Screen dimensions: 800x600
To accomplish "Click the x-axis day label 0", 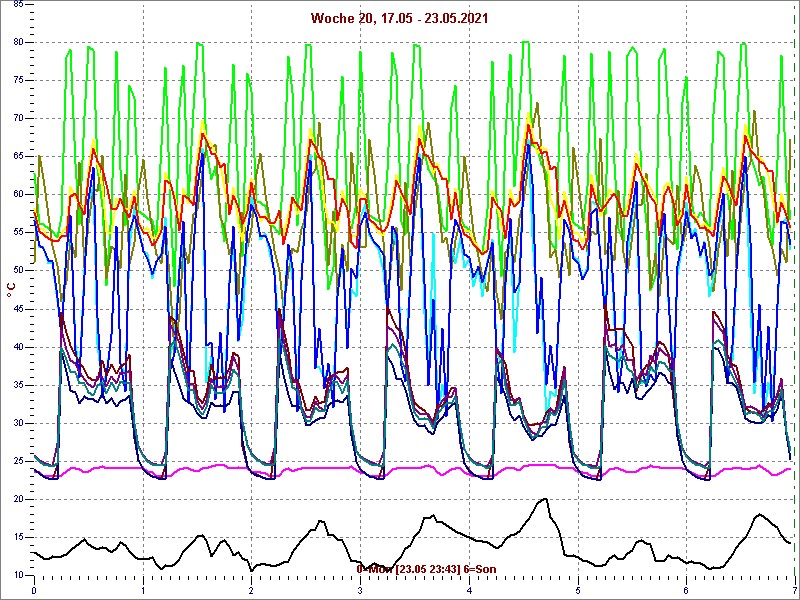I will tap(34, 592).
